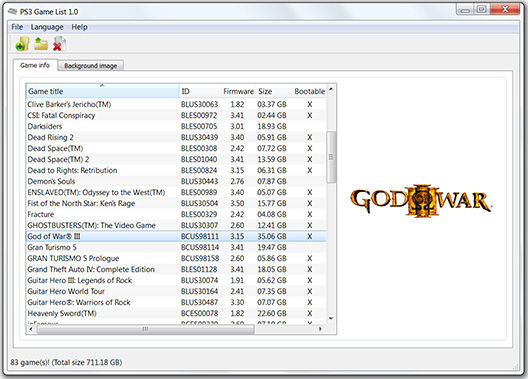Select Guitar Hero III: Legends of Rock
This screenshot has width=528, height=379.
176,280
